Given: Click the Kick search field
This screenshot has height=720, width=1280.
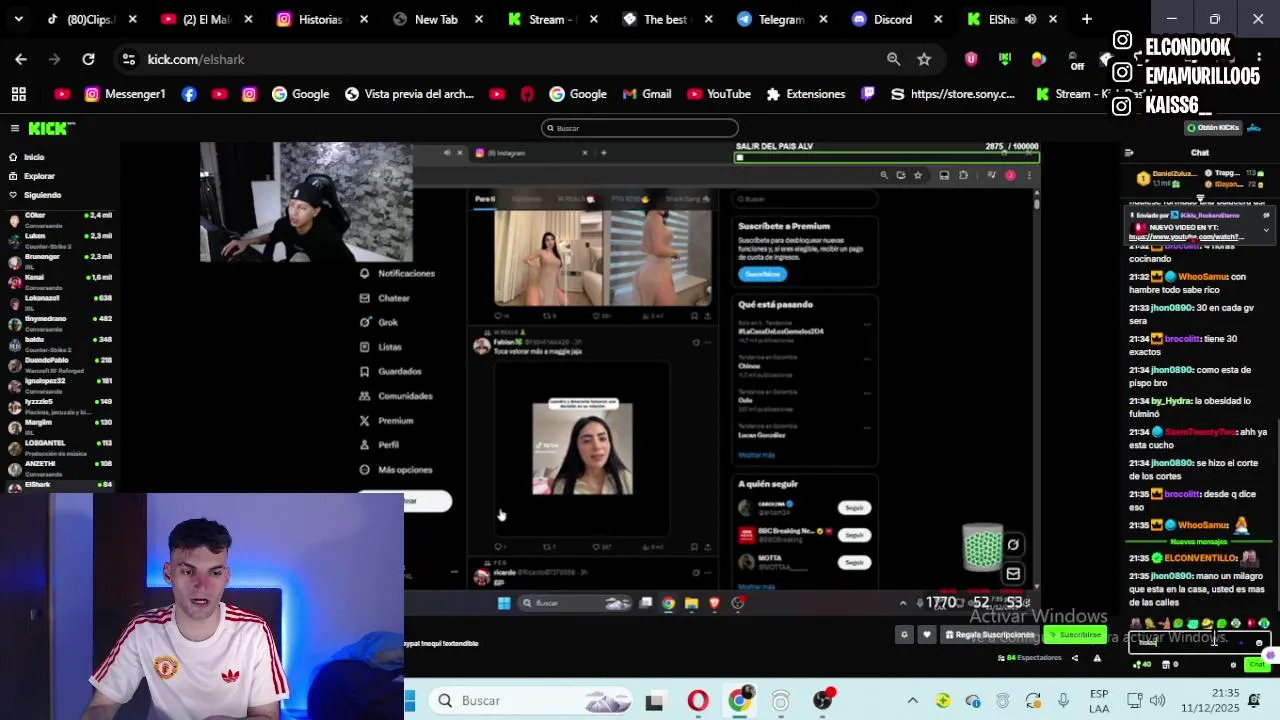Looking at the screenshot, I should coord(640,128).
